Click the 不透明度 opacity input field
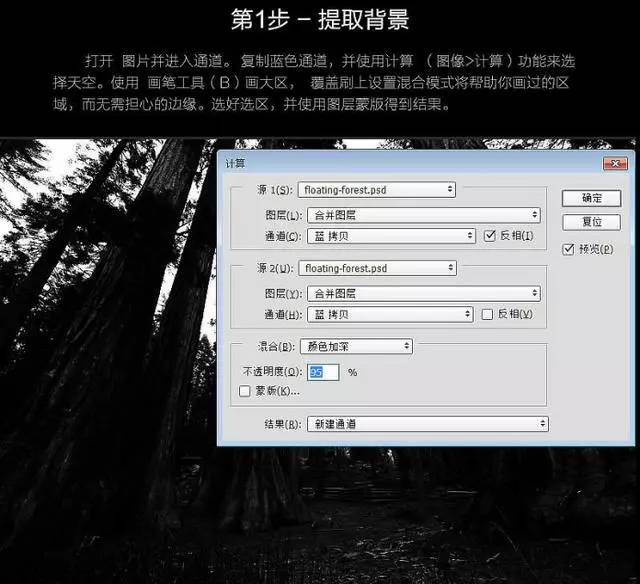Viewport: 640px width, 584px height. tap(323, 372)
